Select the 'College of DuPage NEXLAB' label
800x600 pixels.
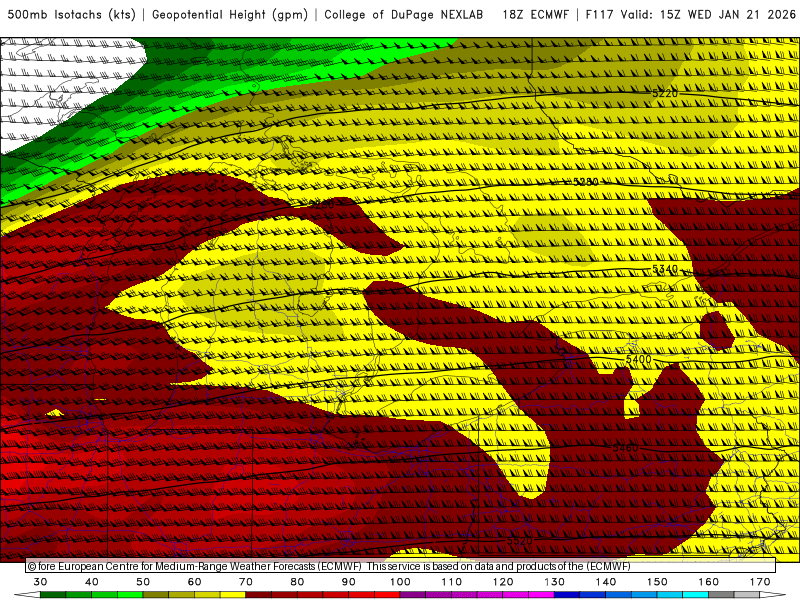[x=404, y=15]
